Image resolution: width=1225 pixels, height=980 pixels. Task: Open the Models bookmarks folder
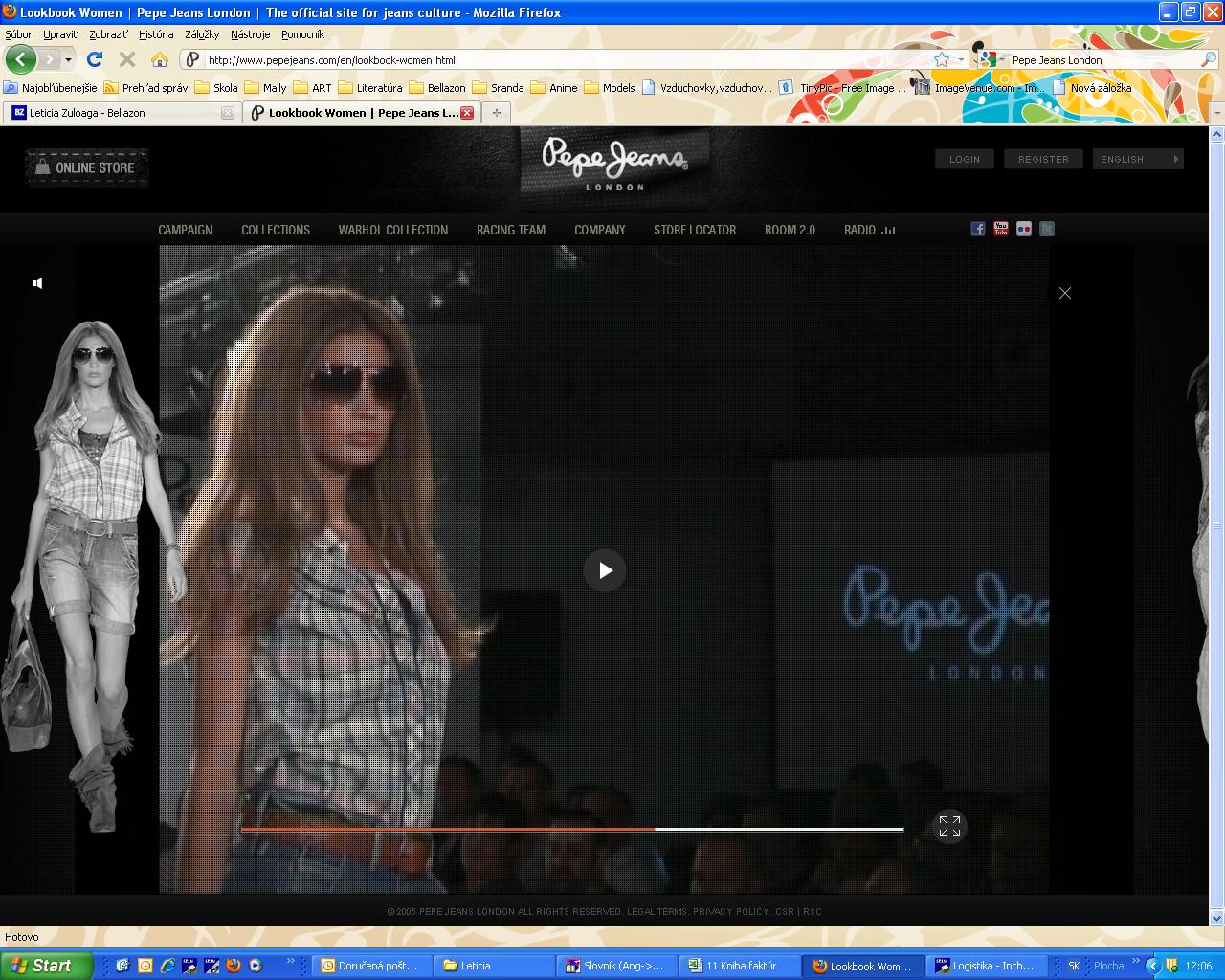click(610, 87)
